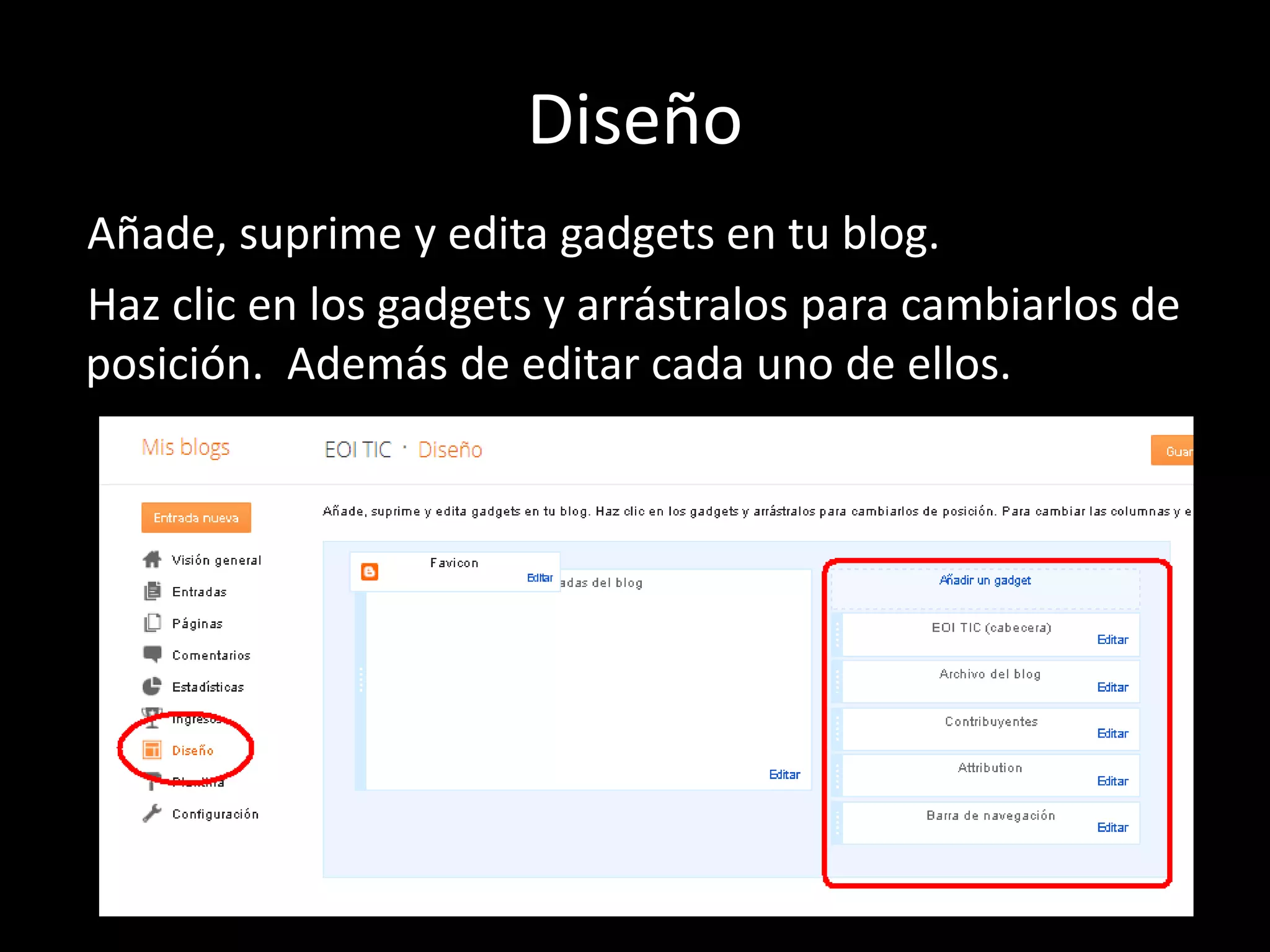This screenshot has height=952, width=1270.
Task: Open the Visión general home icon
Action: click(x=152, y=560)
